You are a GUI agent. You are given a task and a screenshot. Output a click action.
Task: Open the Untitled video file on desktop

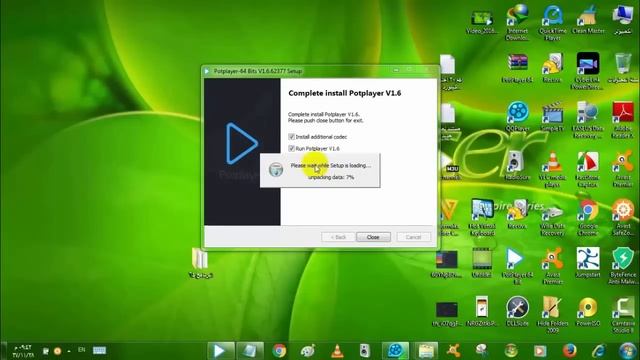tap(482, 263)
